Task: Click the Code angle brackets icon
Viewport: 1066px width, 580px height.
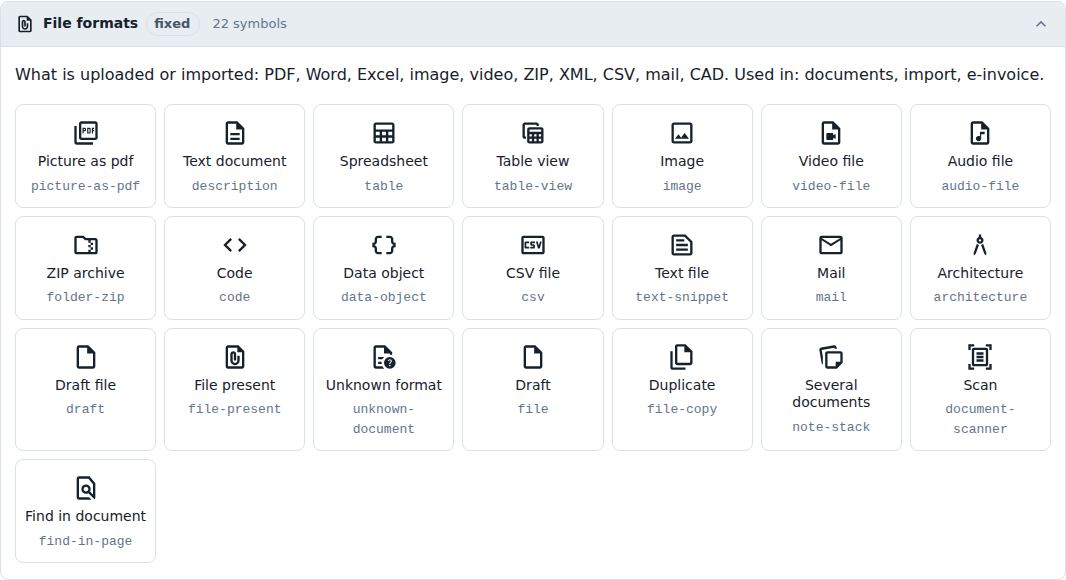Action: coord(235,245)
